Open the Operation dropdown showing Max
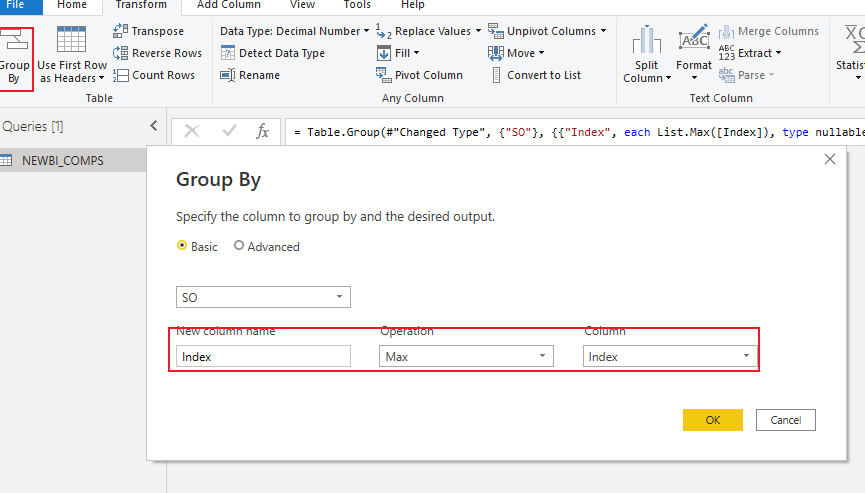Viewport: 865px width, 493px height. pos(466,356)
